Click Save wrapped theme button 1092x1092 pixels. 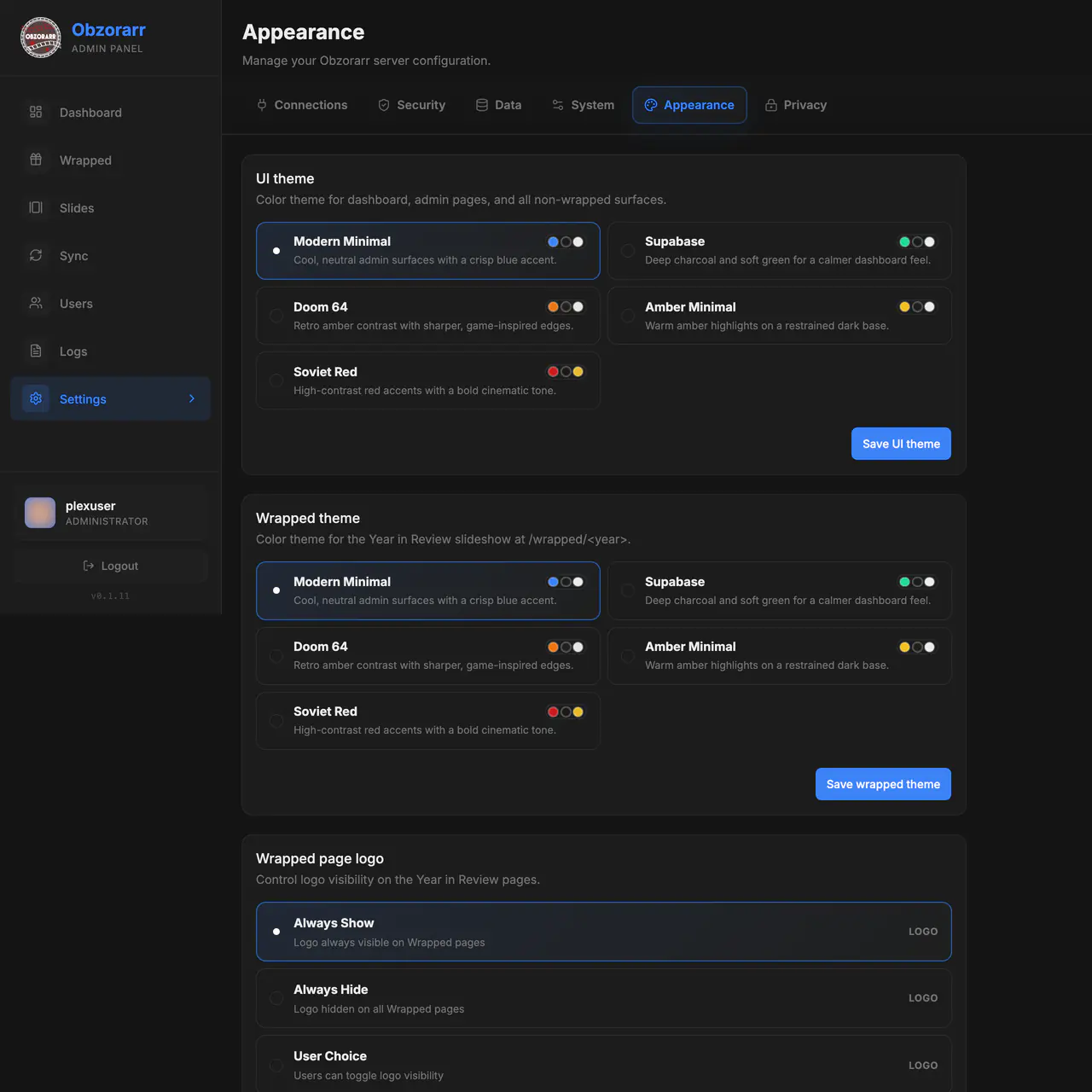click(883, 784)
